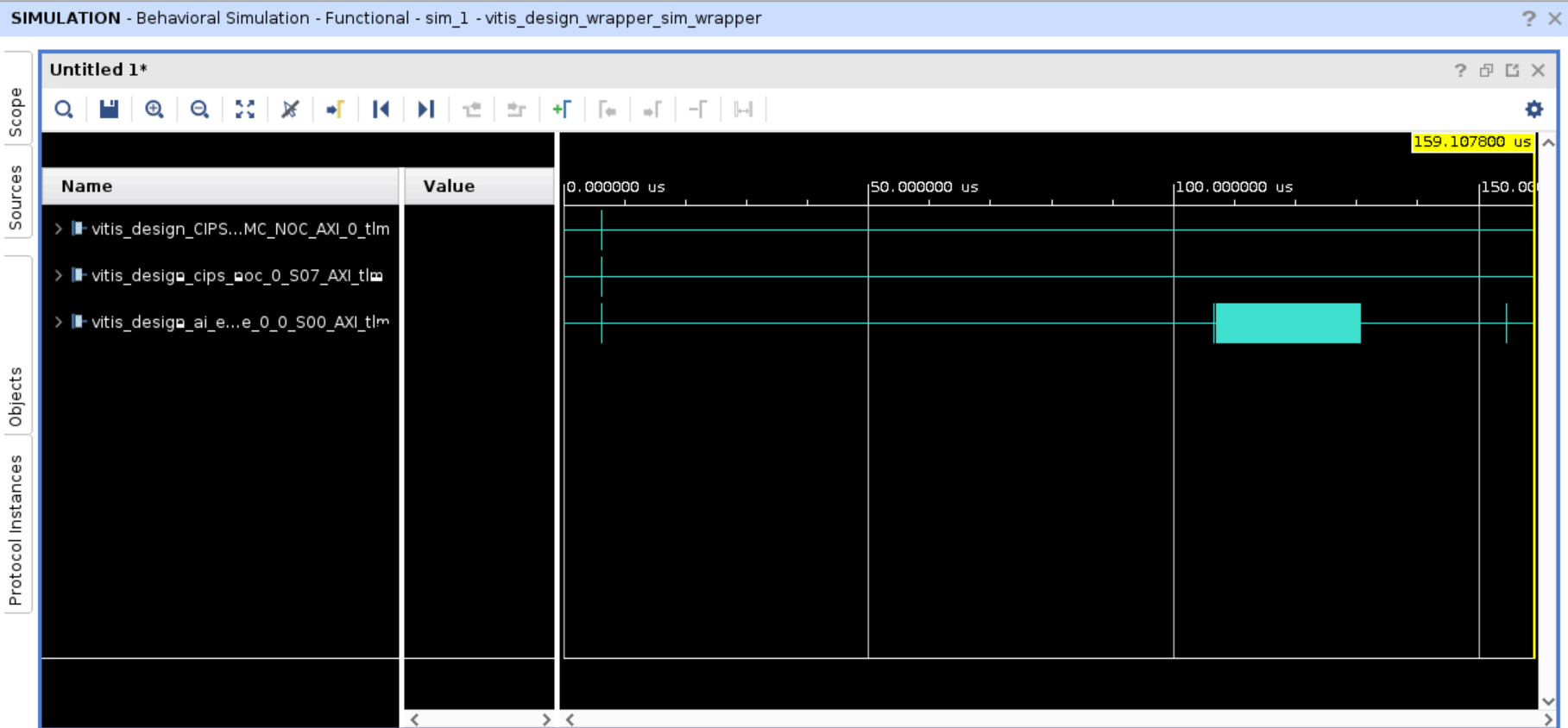Expand vitis_design_CIPS...MC_NOC_AXI_0_tlm signal
The width and height of the screenshot is (1568, 728).
click(58, 229)
